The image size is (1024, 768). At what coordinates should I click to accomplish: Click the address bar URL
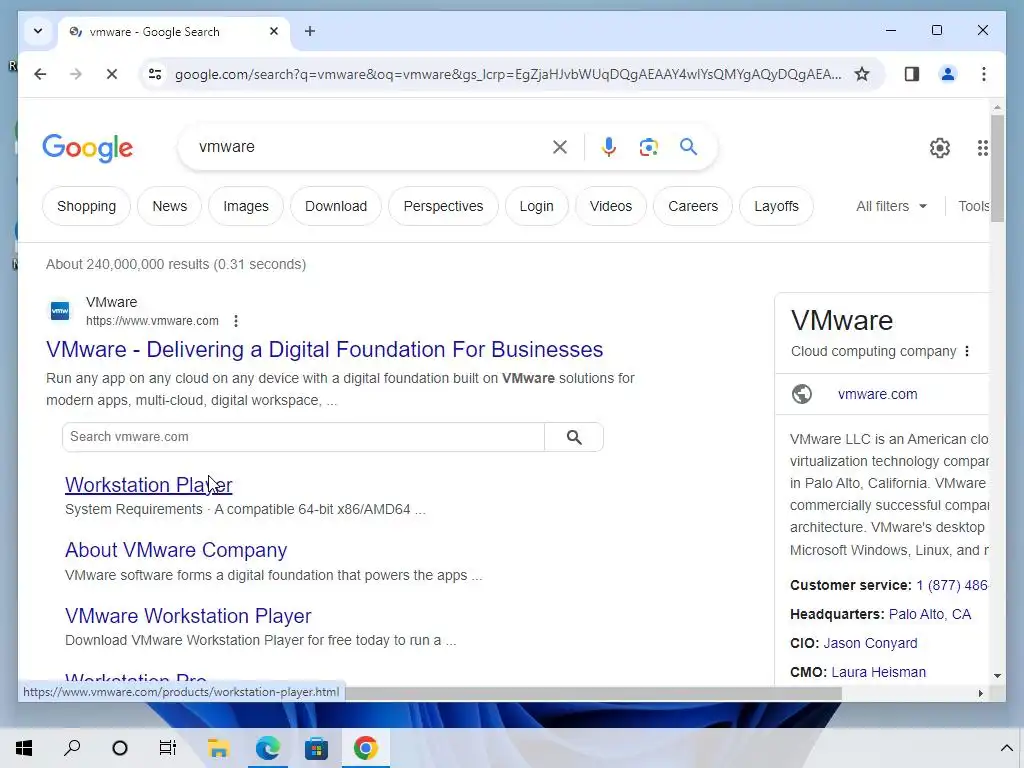[507, 74]
